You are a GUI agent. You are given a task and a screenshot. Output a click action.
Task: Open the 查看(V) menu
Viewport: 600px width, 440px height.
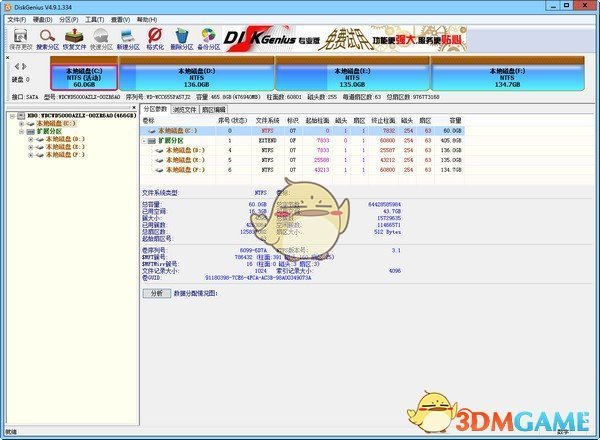(x=120, y=20)
